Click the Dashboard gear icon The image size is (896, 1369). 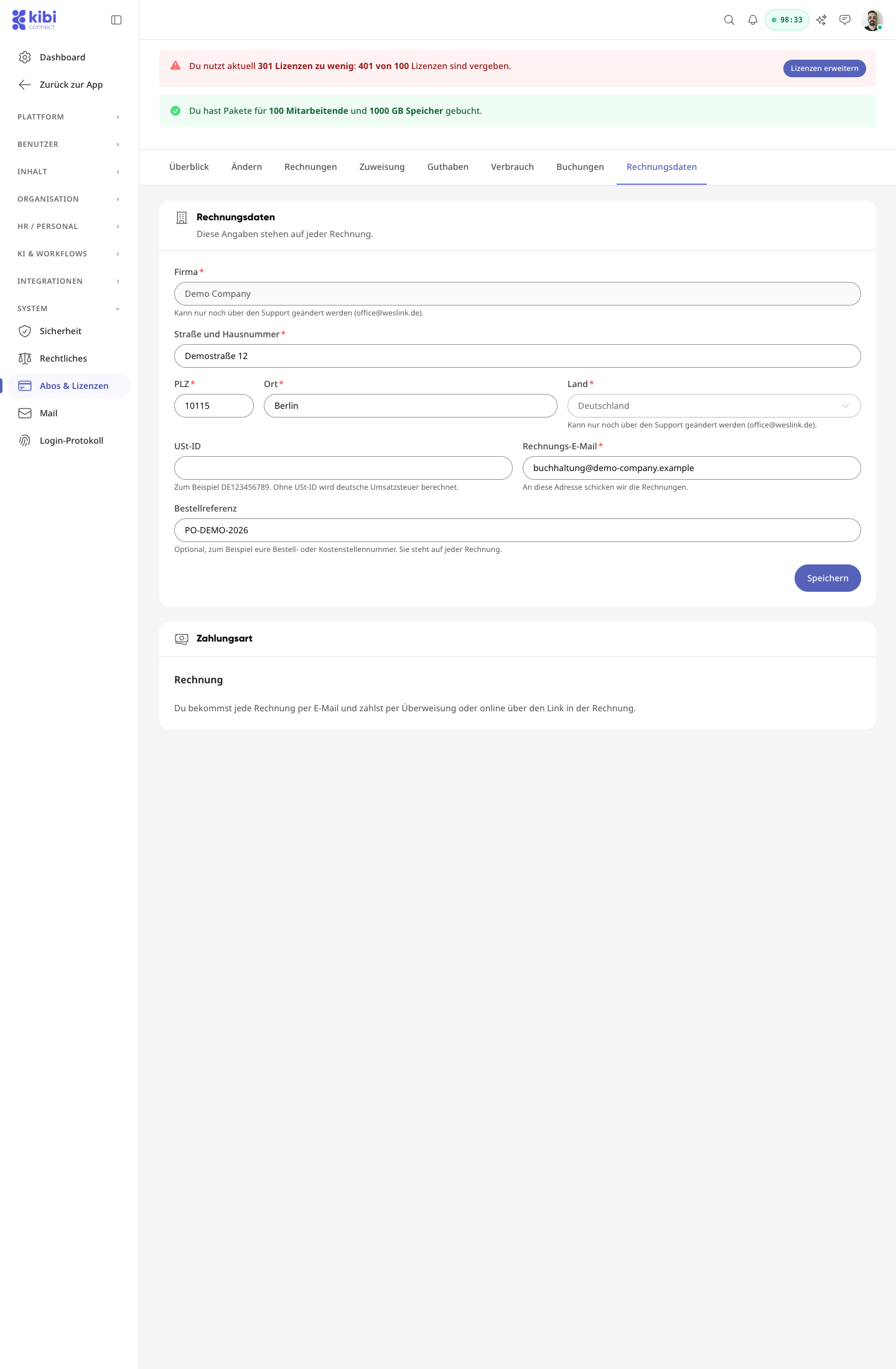tap(25, 57)
